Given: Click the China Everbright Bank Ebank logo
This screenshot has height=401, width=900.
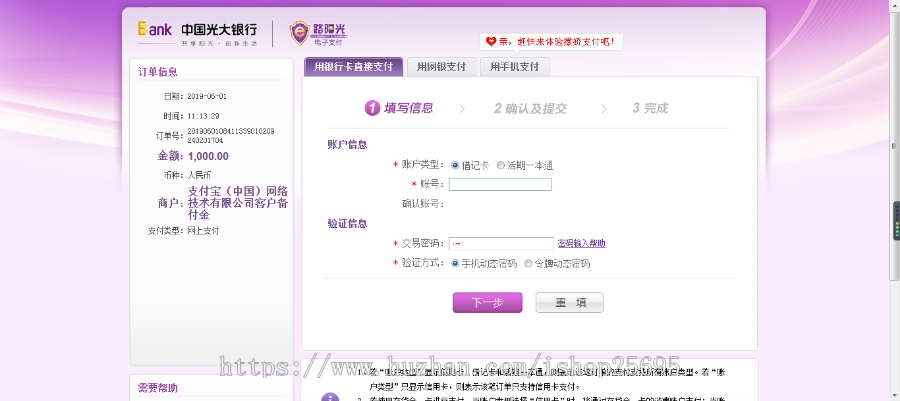Looking at the screenshot, I should point(197,33).
